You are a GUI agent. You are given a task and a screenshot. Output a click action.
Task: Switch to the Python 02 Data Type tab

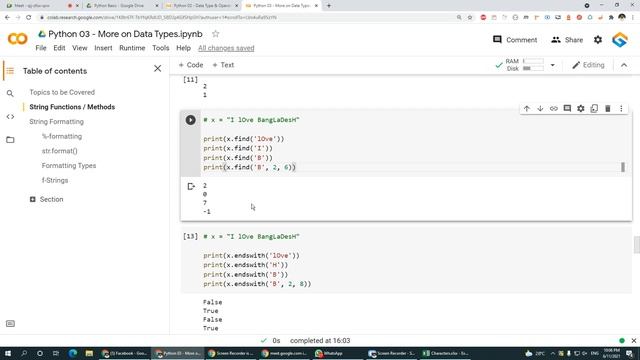pyautogui.click(x=202, y=6)
